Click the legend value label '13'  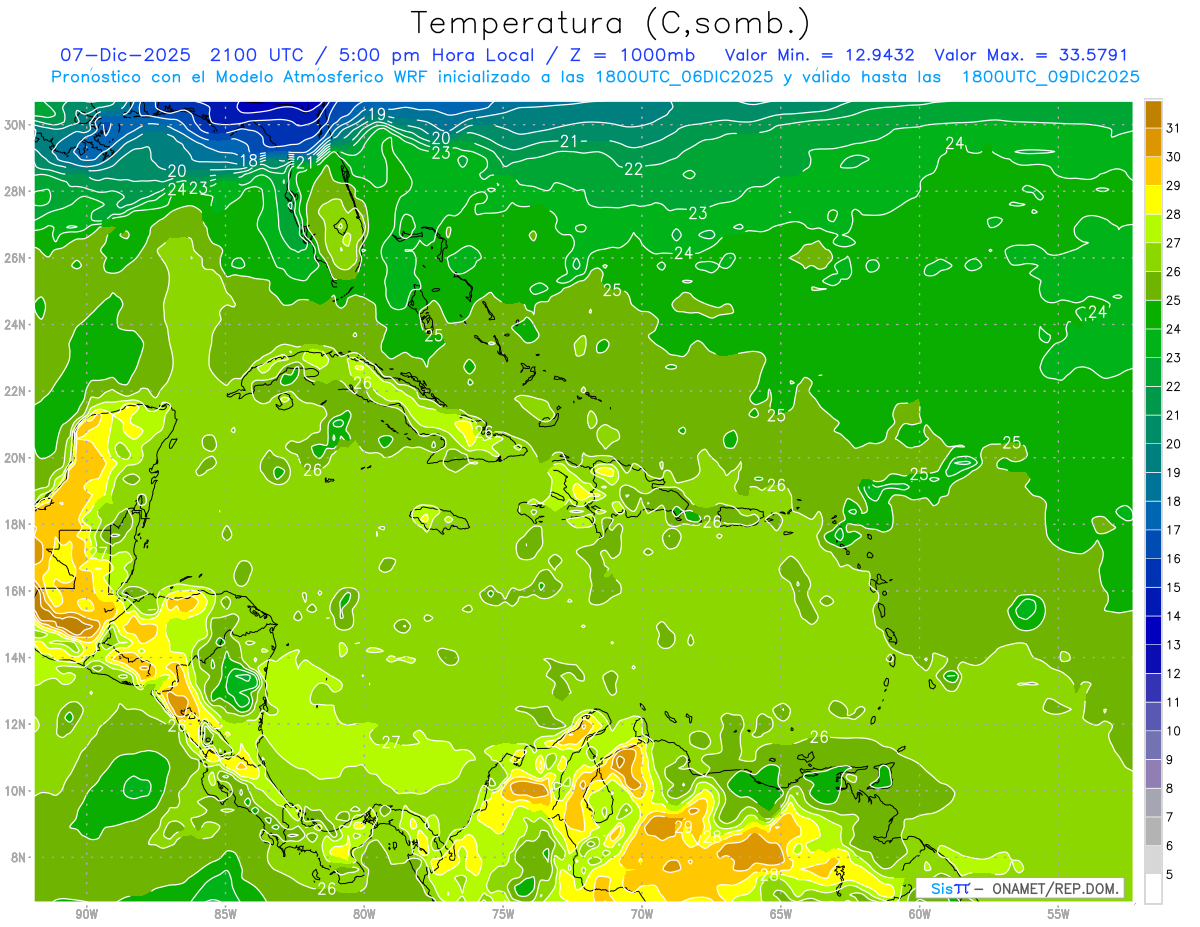point(1173,645)
